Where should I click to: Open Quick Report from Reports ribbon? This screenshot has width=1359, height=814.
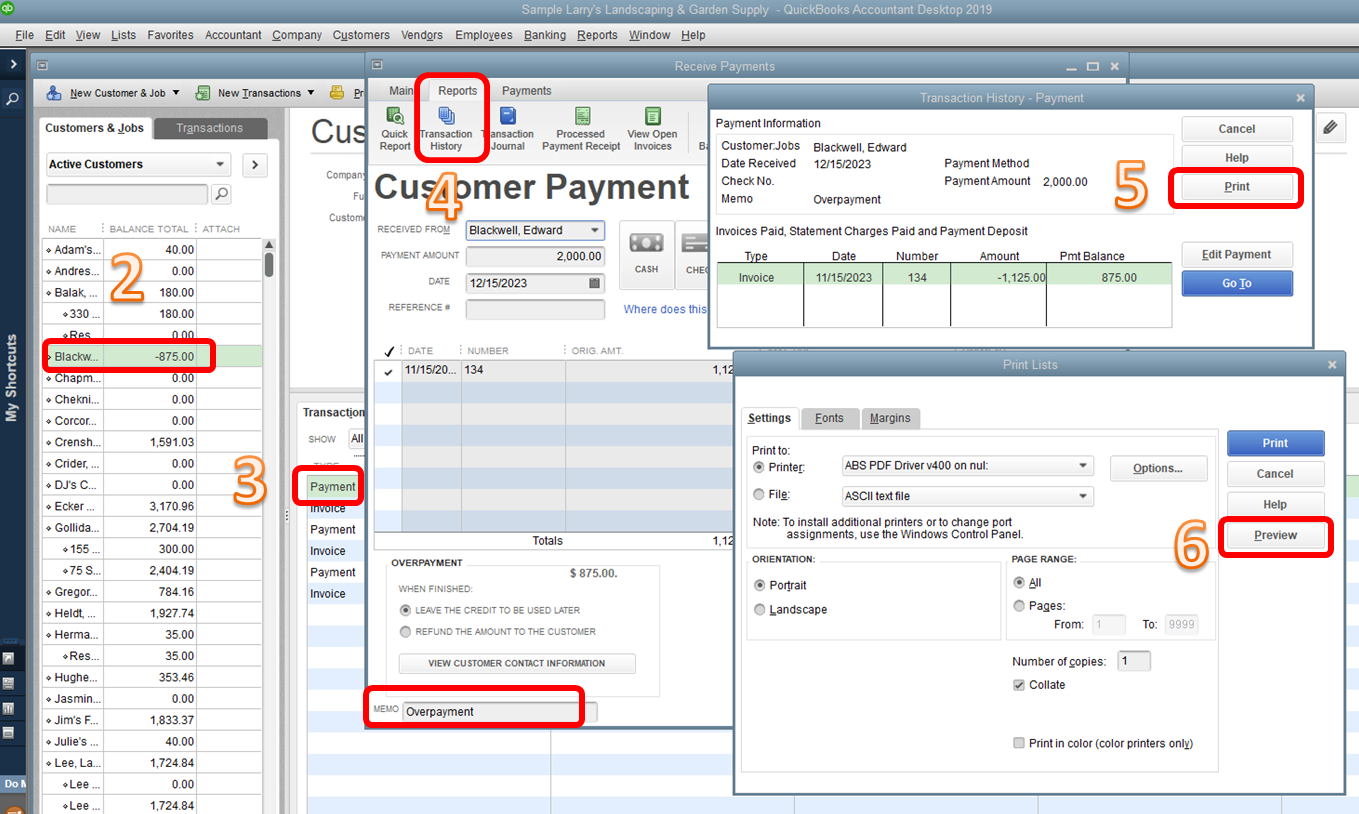tap(394, 128)
